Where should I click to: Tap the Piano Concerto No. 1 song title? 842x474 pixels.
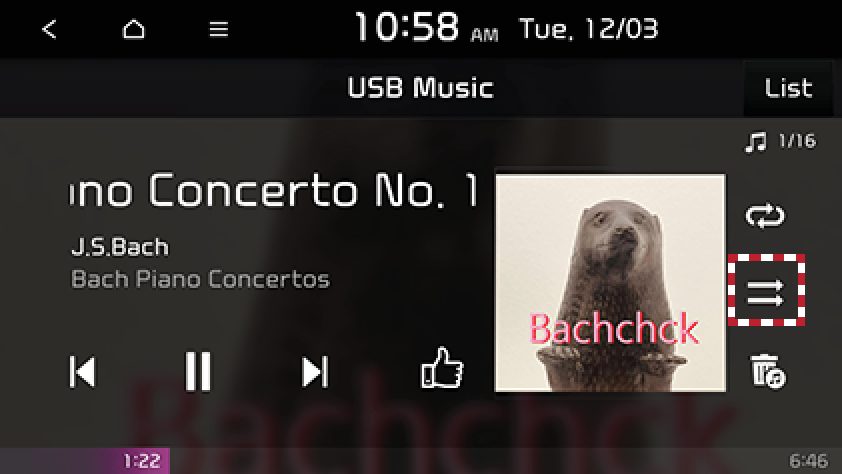[274, 190]
